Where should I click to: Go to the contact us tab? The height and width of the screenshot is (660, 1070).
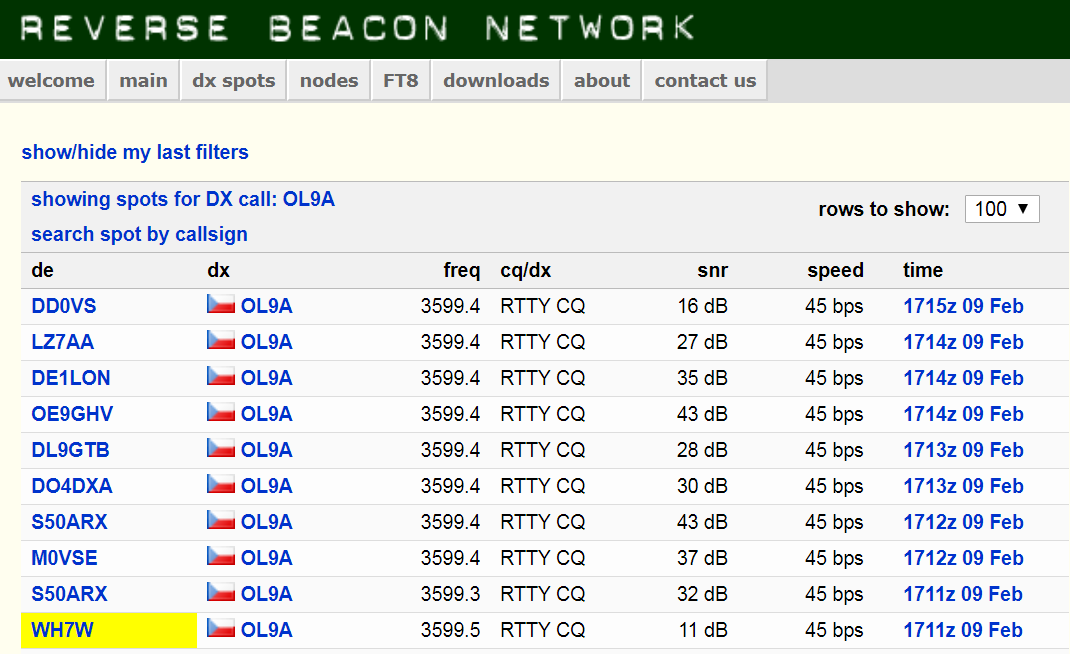706,81
